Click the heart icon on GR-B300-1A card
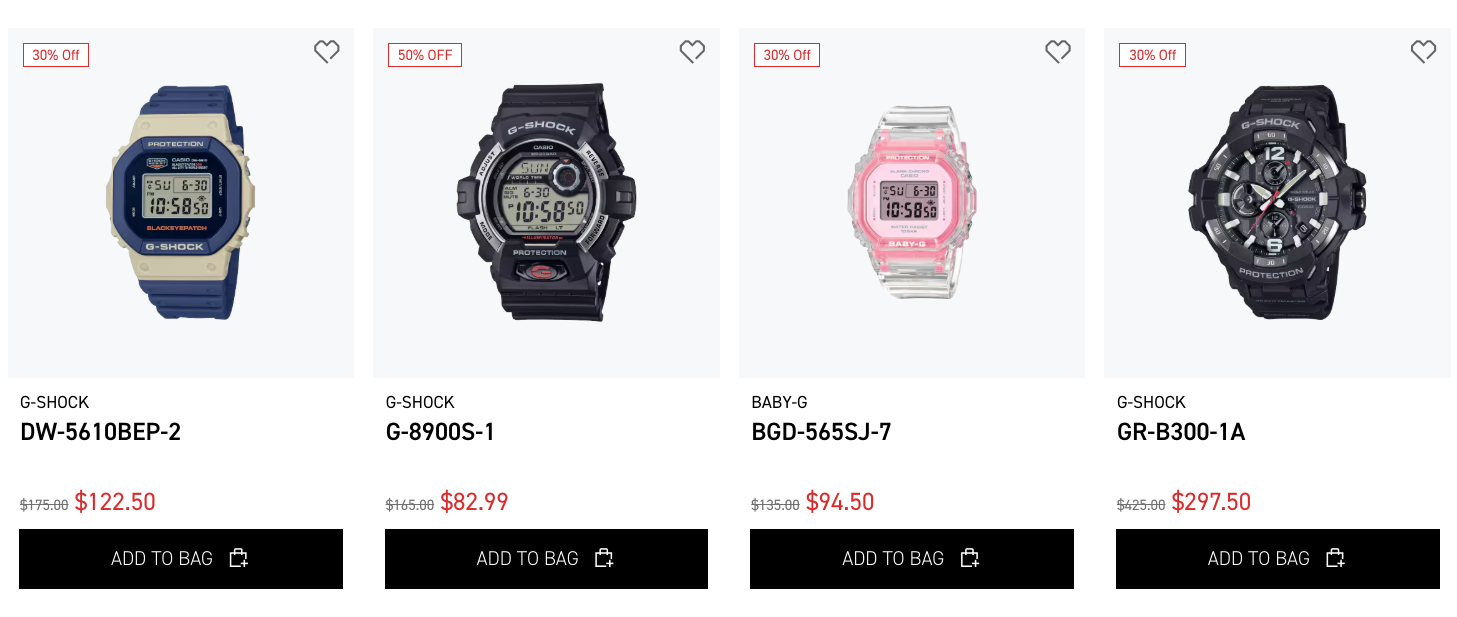Viewport: 1457px width, 617px height. (x=1423, y=52)
